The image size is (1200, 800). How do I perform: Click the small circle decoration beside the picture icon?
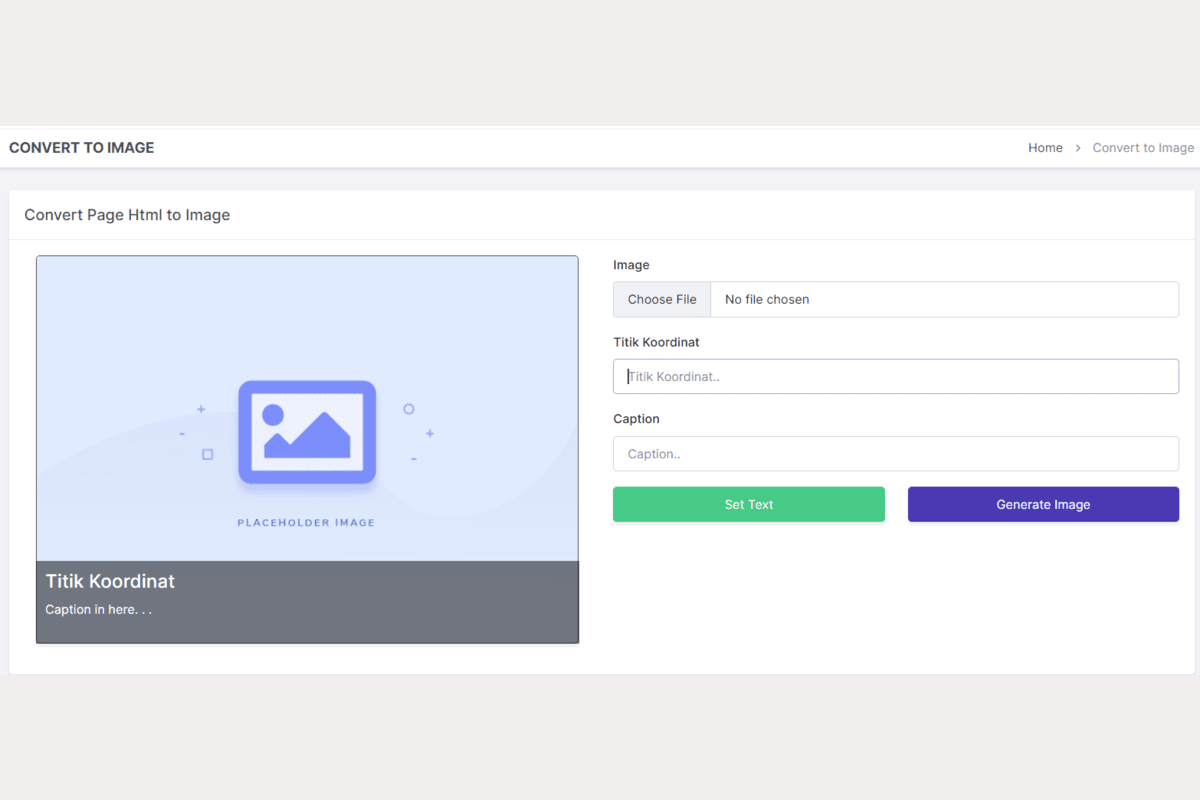pyautogui.click(x=408, y=409)
